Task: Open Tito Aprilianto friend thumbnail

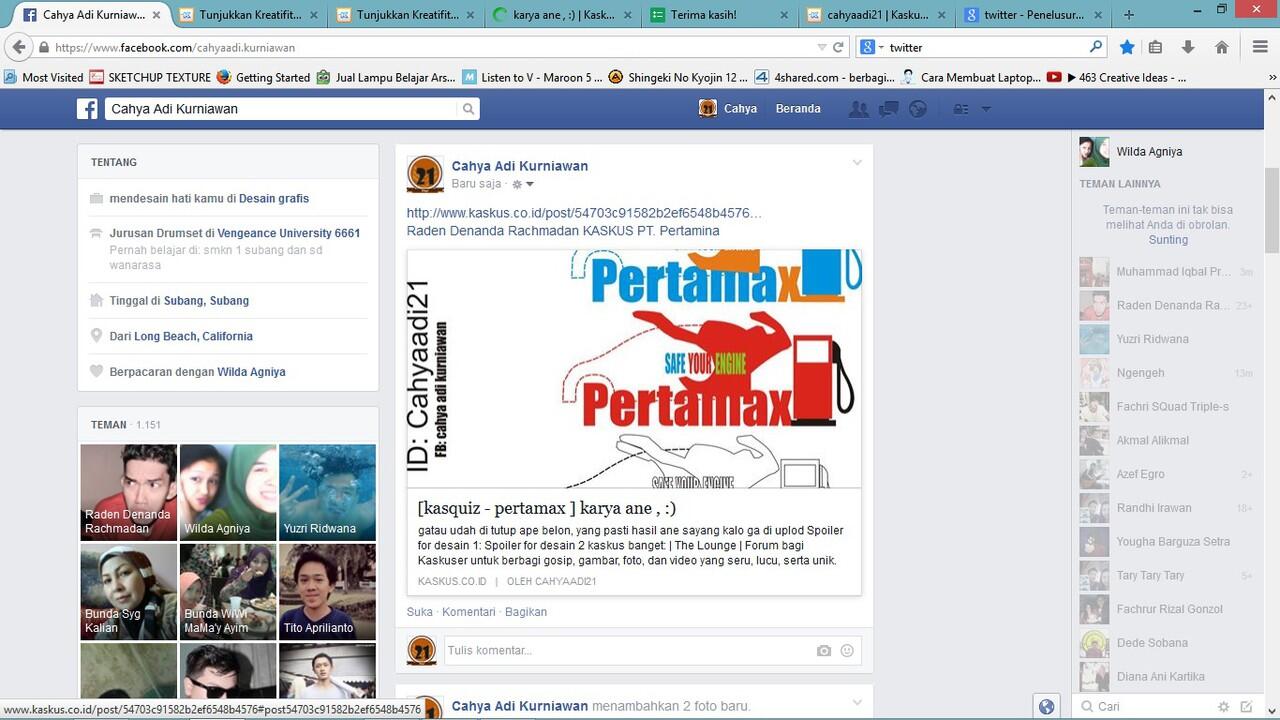Action: 327,592
